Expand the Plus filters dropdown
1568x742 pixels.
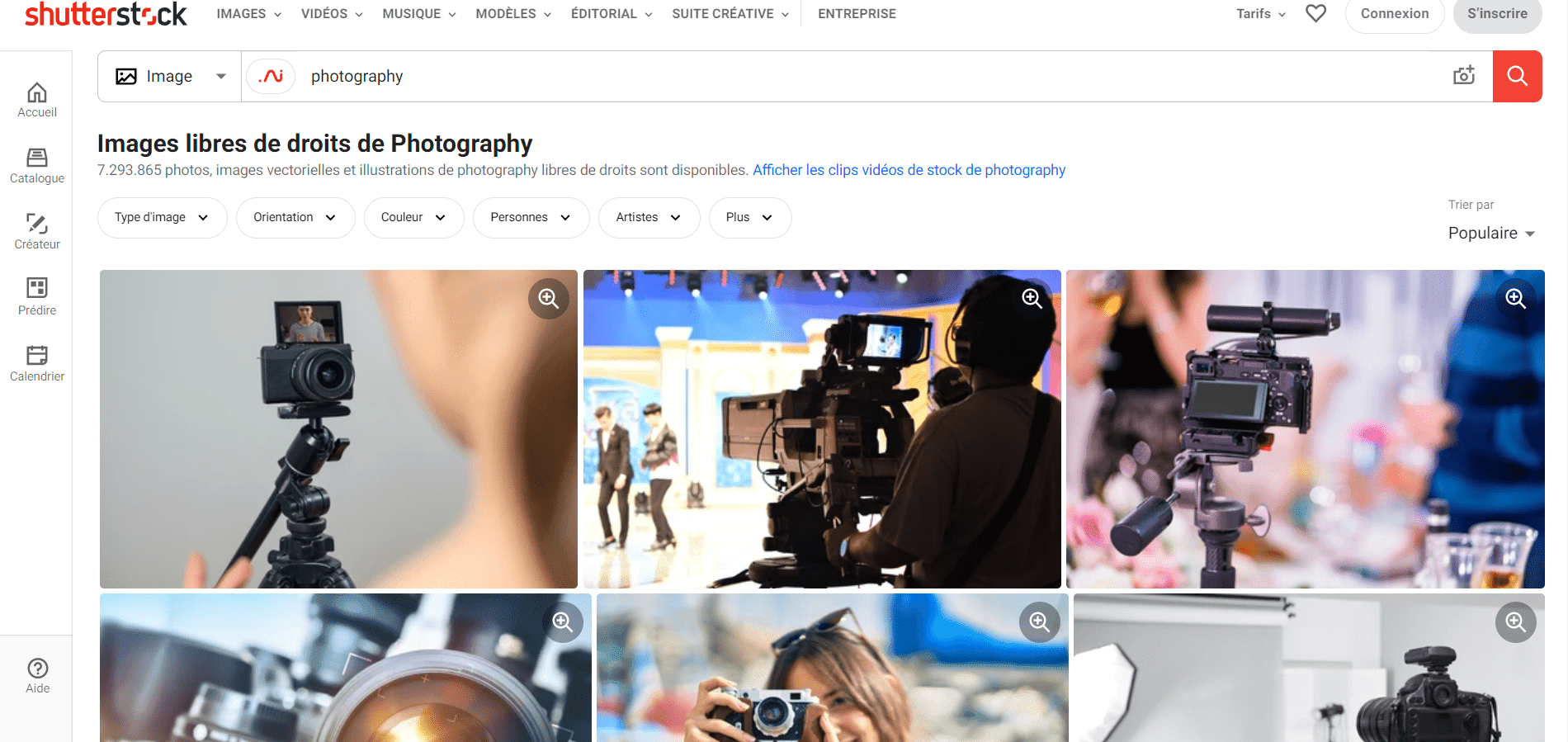pyautogui.click(x=750, y=218)
